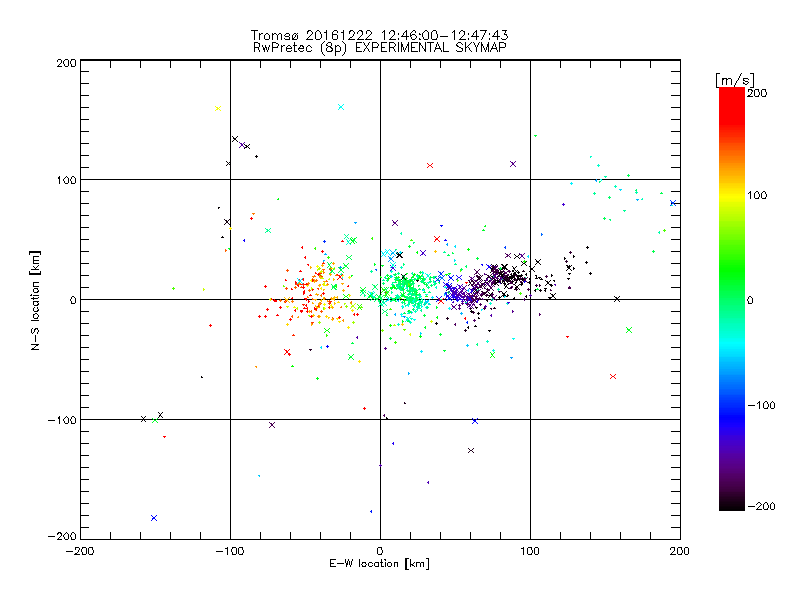This screenshot has height=600, width=800.
Task: Click the title text "Tromsø 20161222 12:46:00-12:47:43"
Action: click(x=380, y=35)
